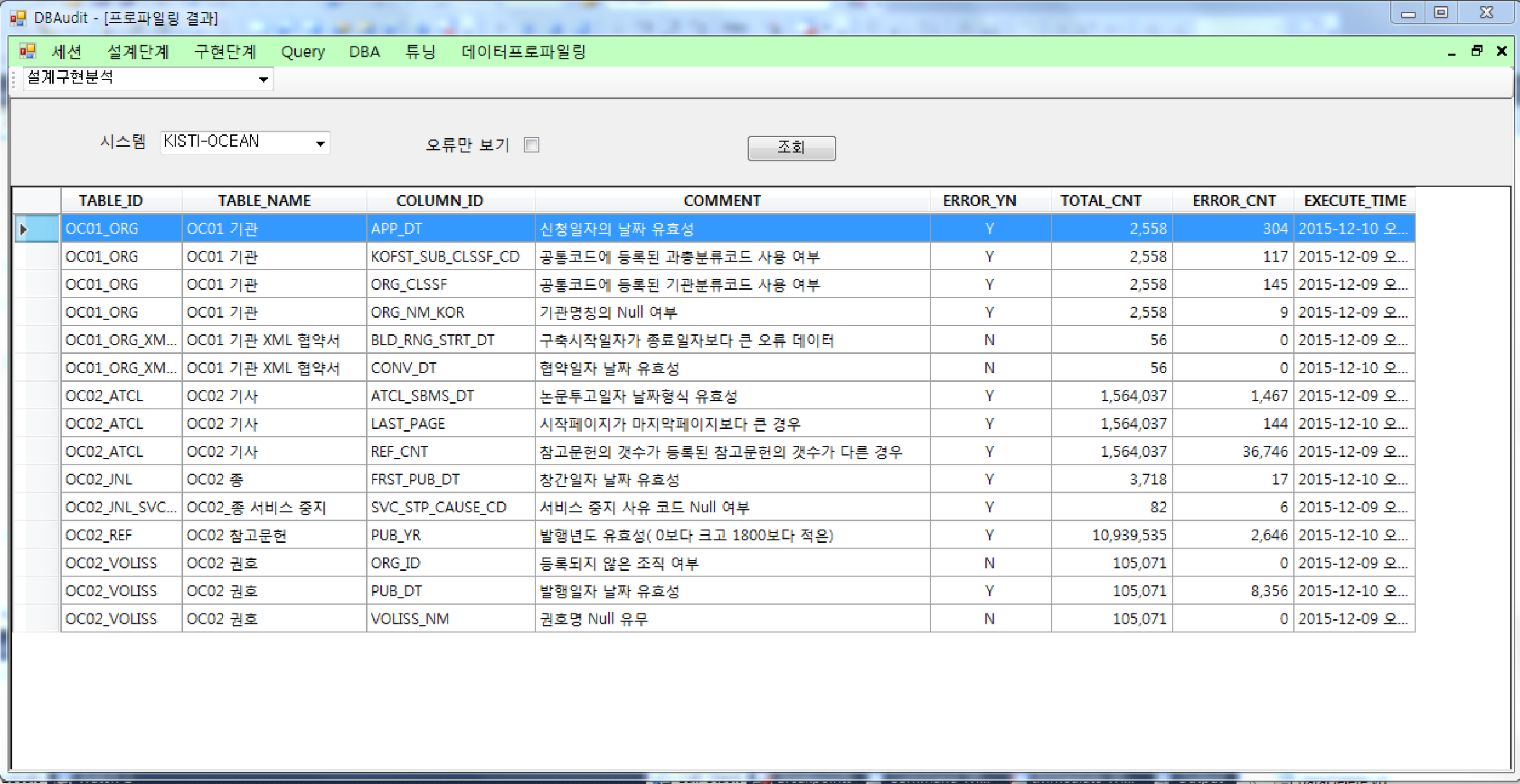Click the 3,718 total count cell
The height and width of the screenshot is (784, 1520).
point(1112,480)
